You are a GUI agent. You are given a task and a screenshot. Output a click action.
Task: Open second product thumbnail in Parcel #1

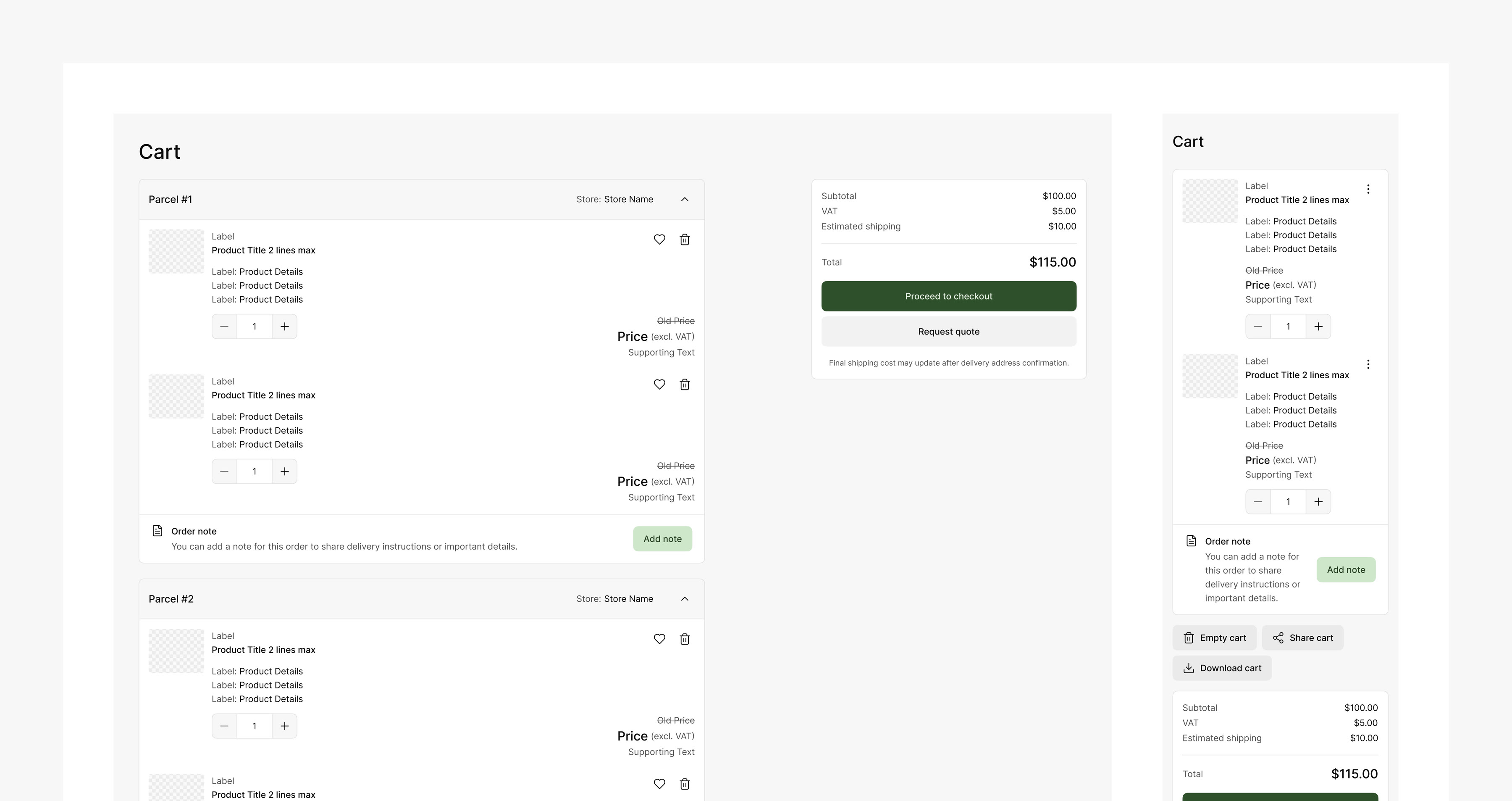point(176,396)
